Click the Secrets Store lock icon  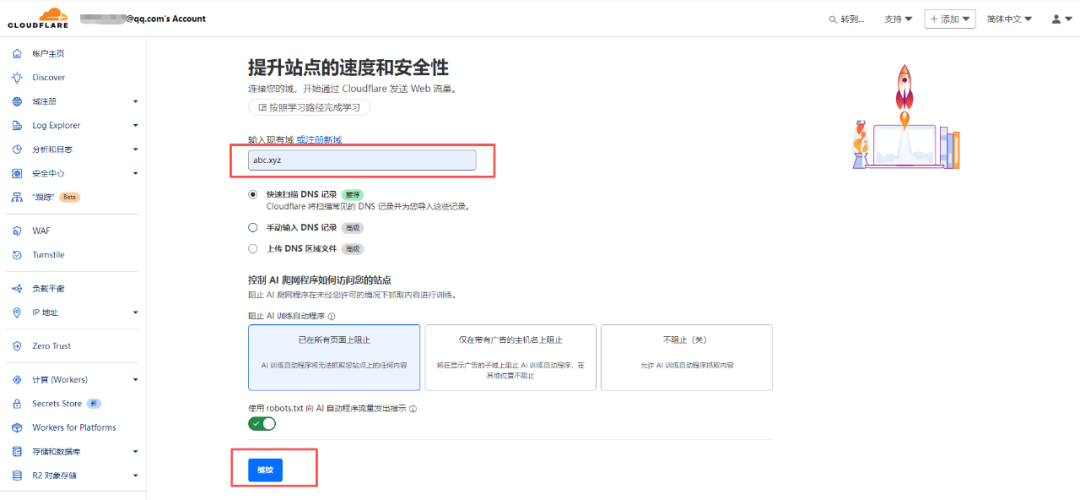(x=17, y=404)
